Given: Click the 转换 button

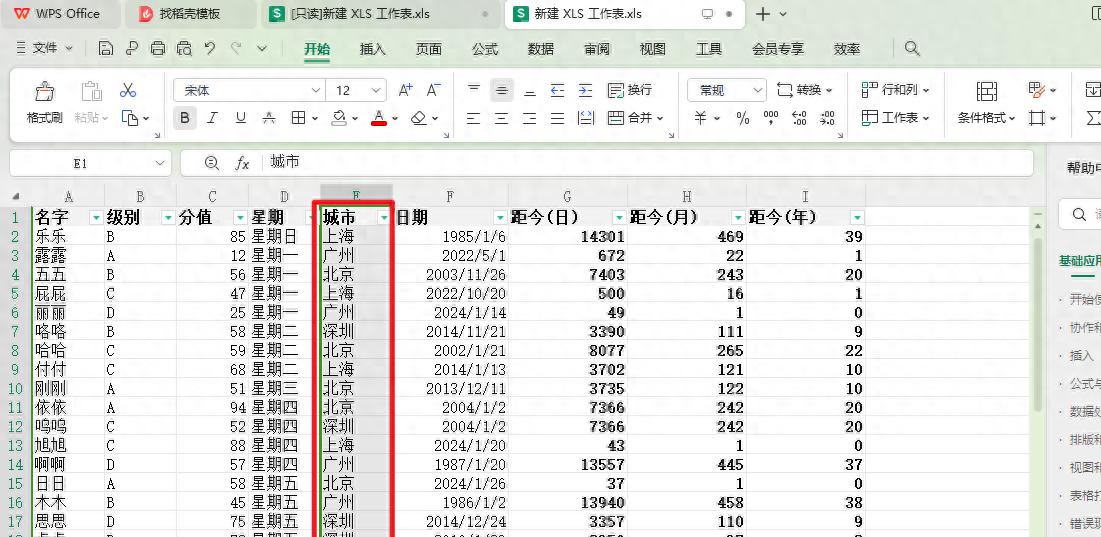Looking at the screenshot, I should click(x=805, y=90).
